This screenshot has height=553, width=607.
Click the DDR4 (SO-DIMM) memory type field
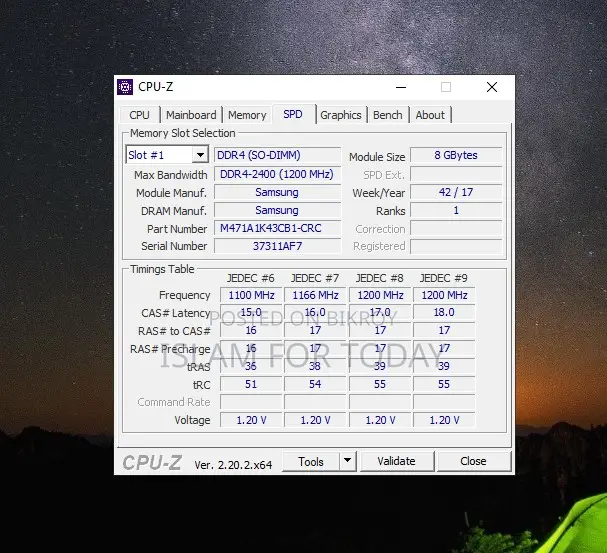(278, 155)
